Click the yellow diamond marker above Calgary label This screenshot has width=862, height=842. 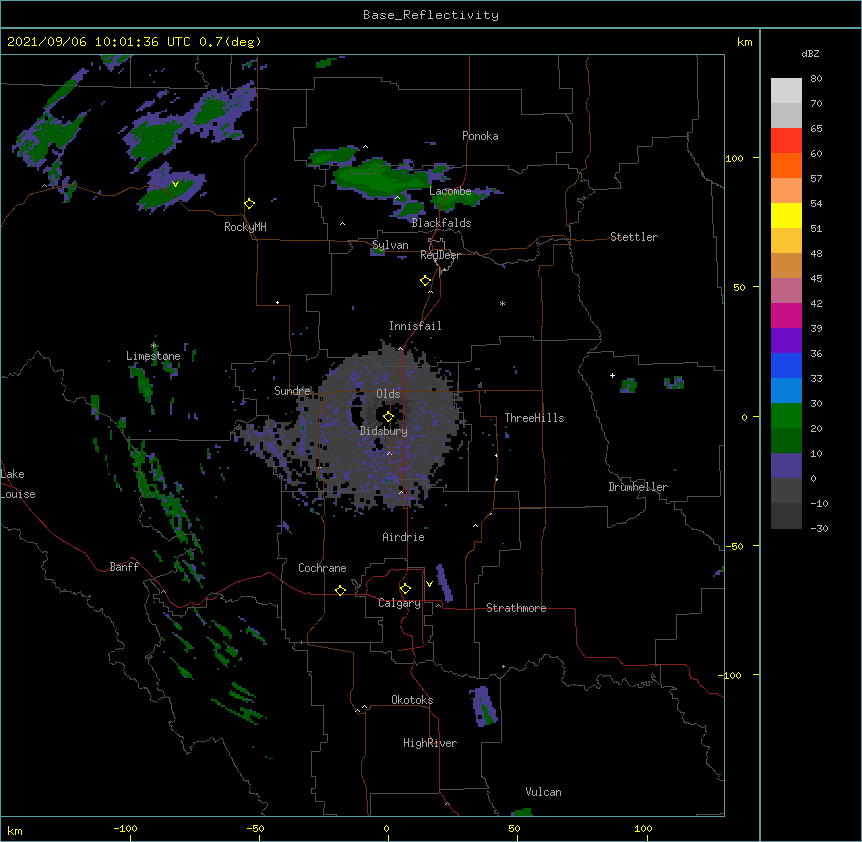(405, 589)
